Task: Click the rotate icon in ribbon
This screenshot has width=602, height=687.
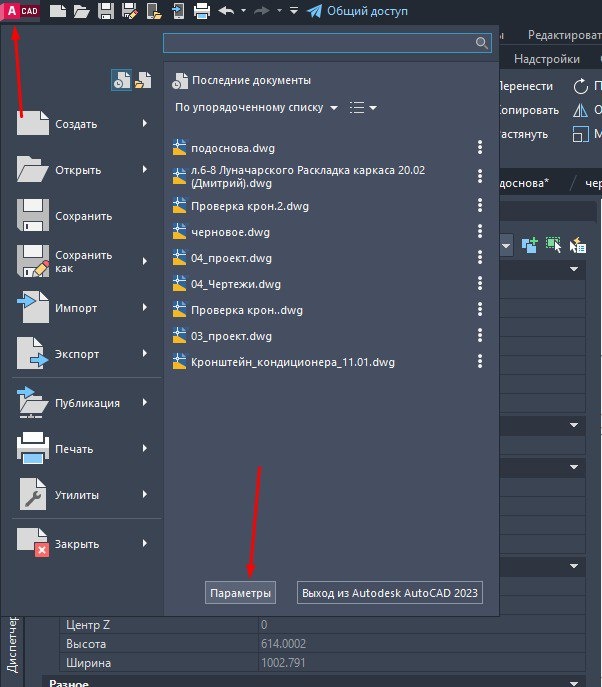Action: pos(581,86)
